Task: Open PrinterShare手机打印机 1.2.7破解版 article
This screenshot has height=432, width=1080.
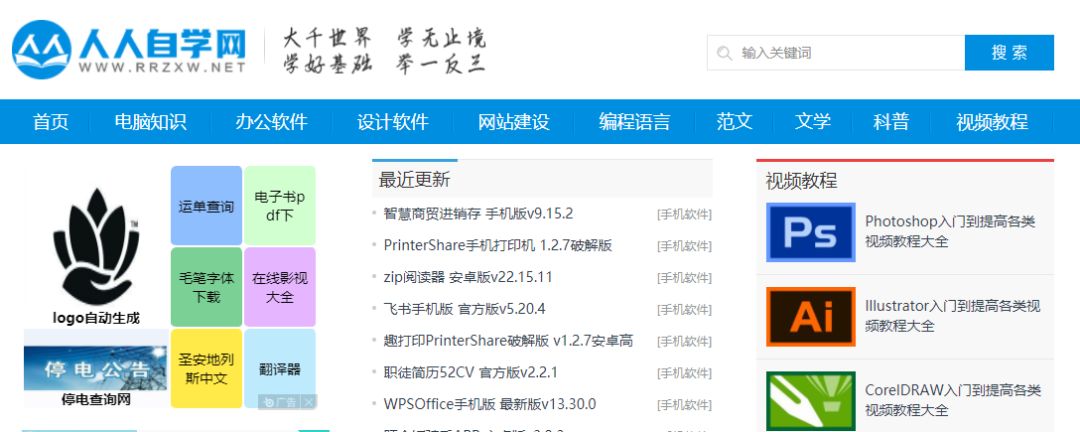Action: coord(498,245)
